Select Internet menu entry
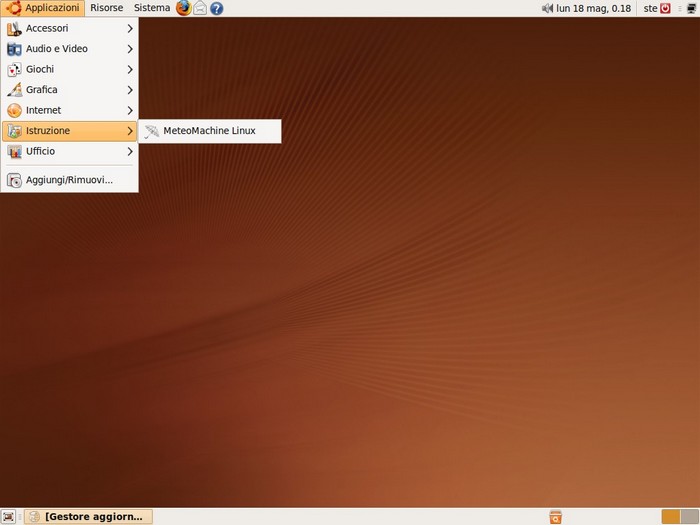 tap(69, 110)
